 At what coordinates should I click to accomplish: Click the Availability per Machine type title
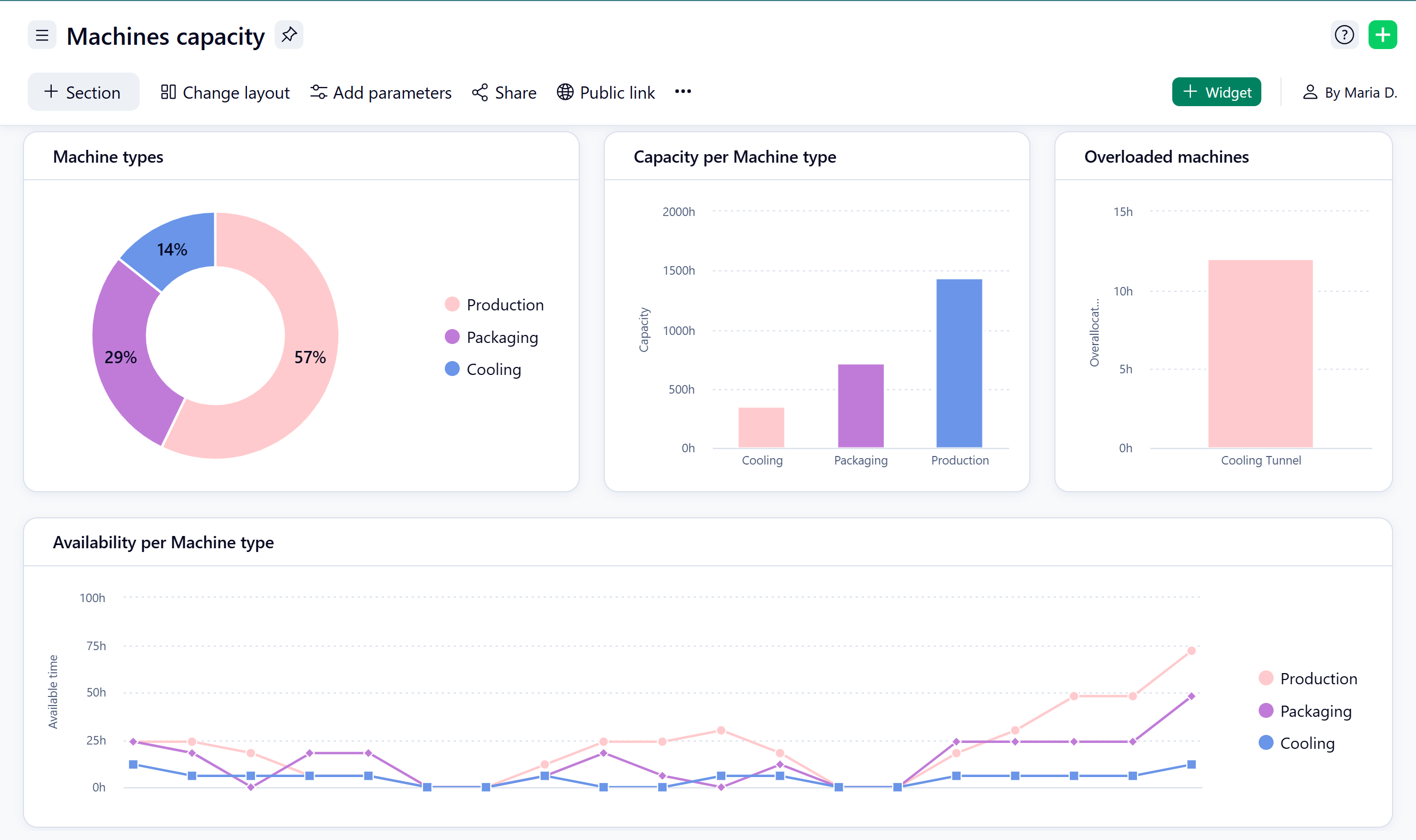tap(163, 542)
